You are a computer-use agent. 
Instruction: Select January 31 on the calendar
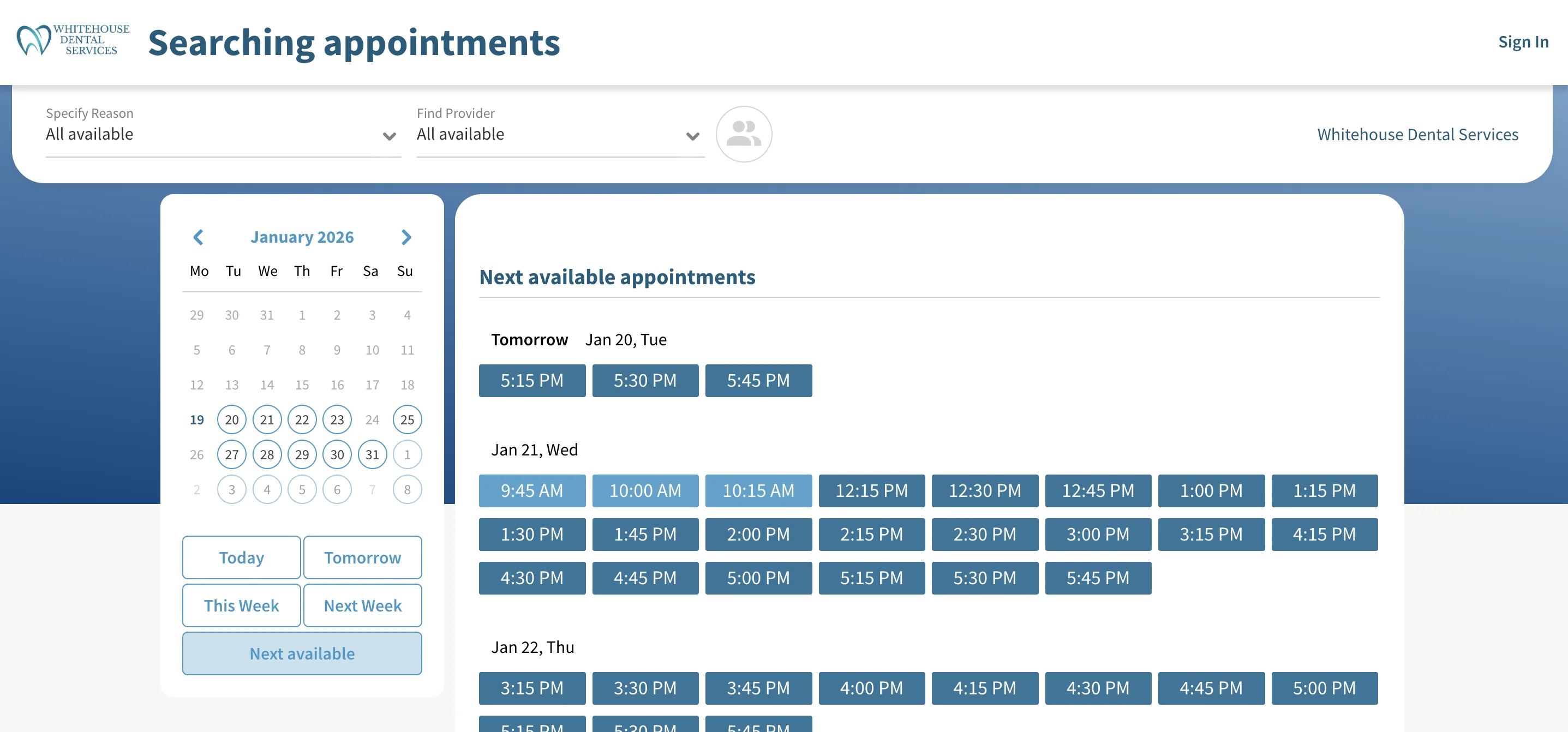coord(372,454)
